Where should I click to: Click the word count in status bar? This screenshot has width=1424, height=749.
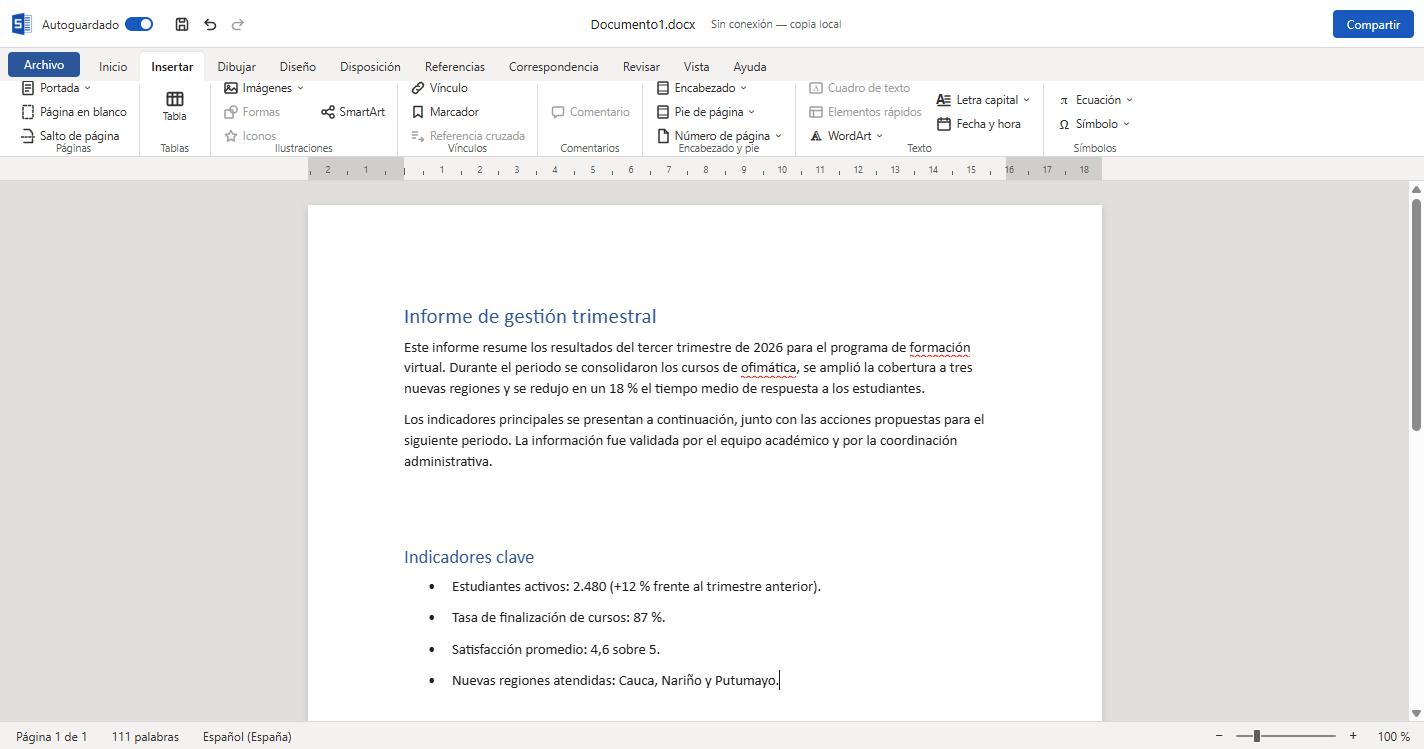[146, 737]
